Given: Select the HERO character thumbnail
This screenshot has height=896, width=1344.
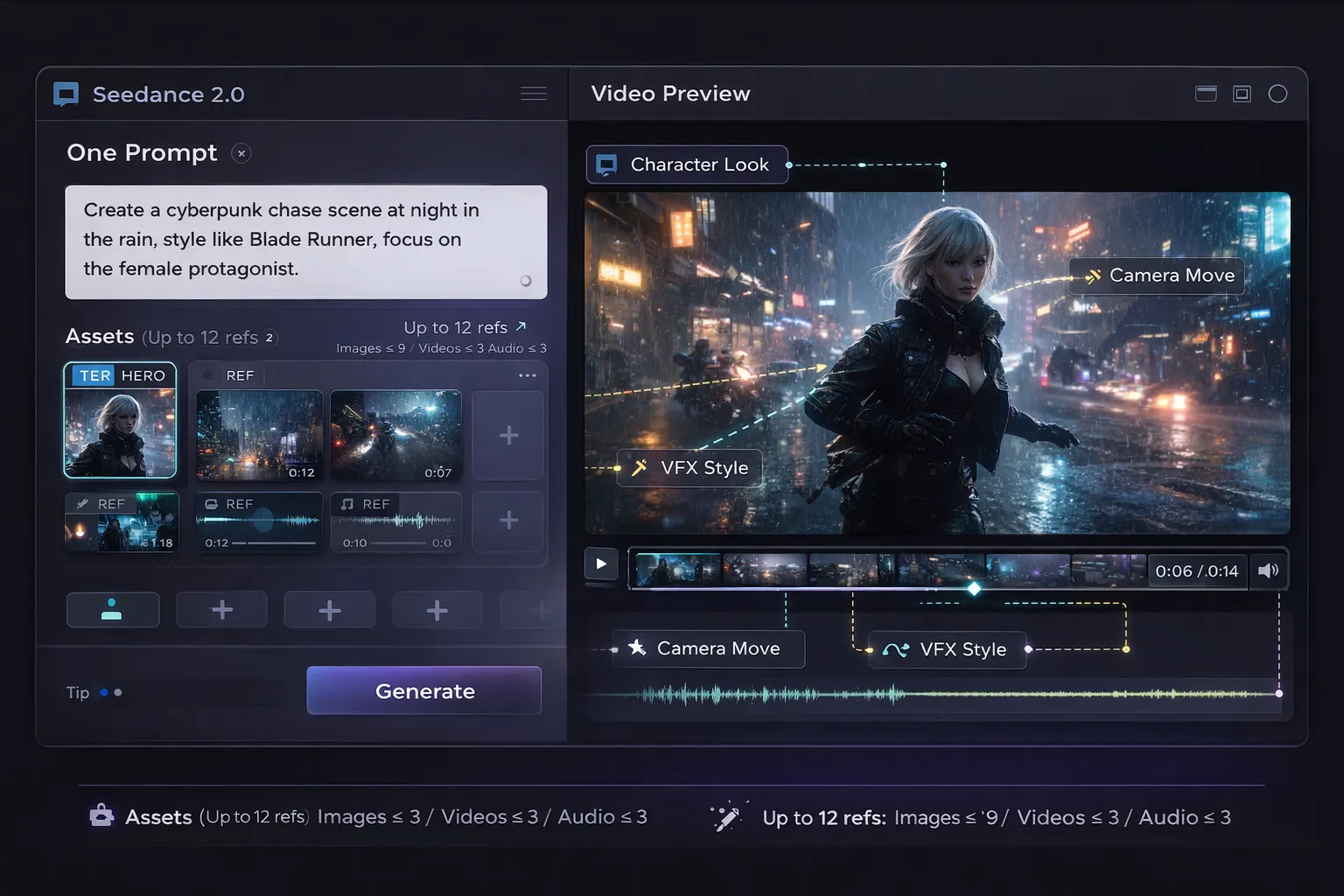Looking at the screenshot, I should (x=121, y=421).
